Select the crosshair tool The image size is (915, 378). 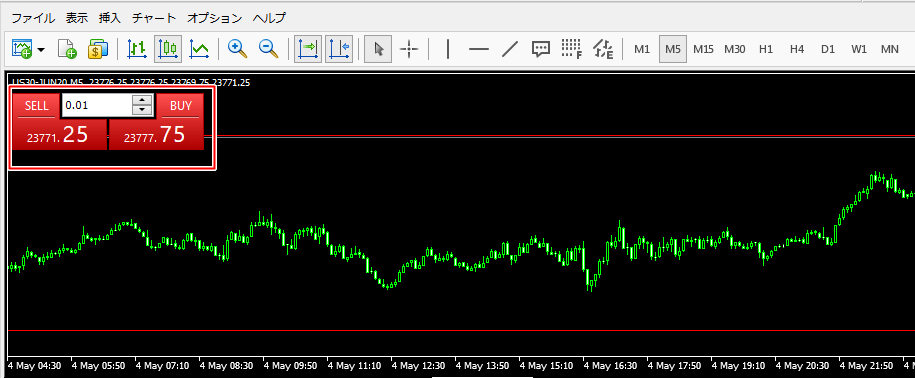409,49
